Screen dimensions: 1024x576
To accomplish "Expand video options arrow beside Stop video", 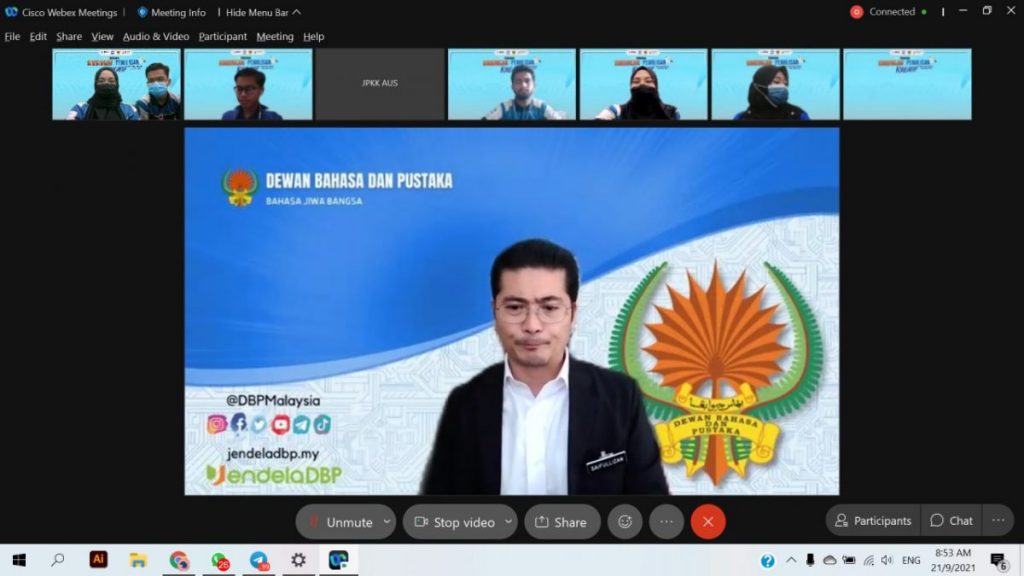I will point(508,522).
